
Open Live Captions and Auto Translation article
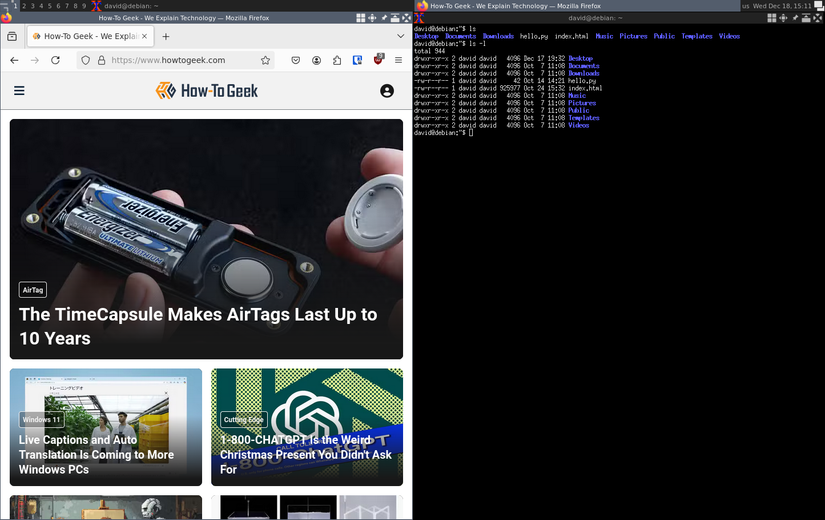(96, 454)
